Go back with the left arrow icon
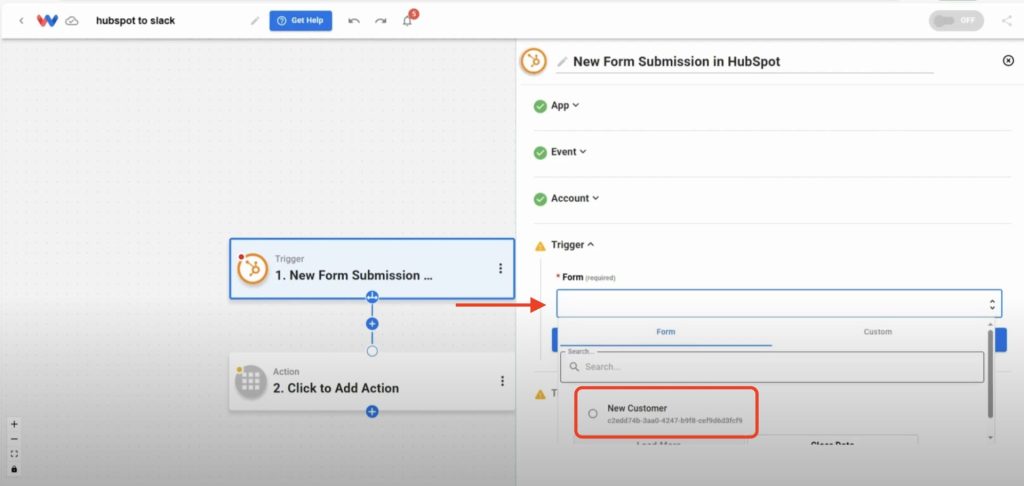1024x486 pixels. pyautogui.click(x=21, y=21)
